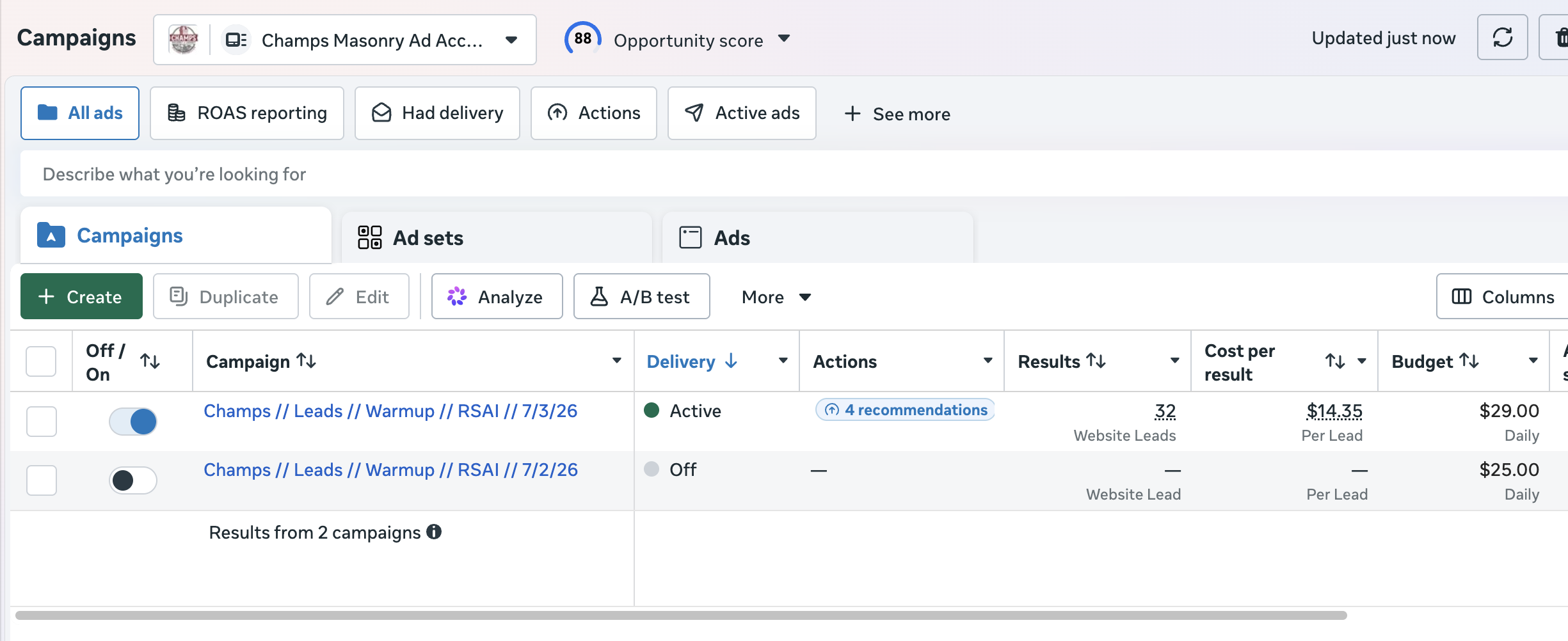Image resolution: width=1568 pixels, height=641 pixels.
Task: Click the See more views text
Action: pos(911,114)
